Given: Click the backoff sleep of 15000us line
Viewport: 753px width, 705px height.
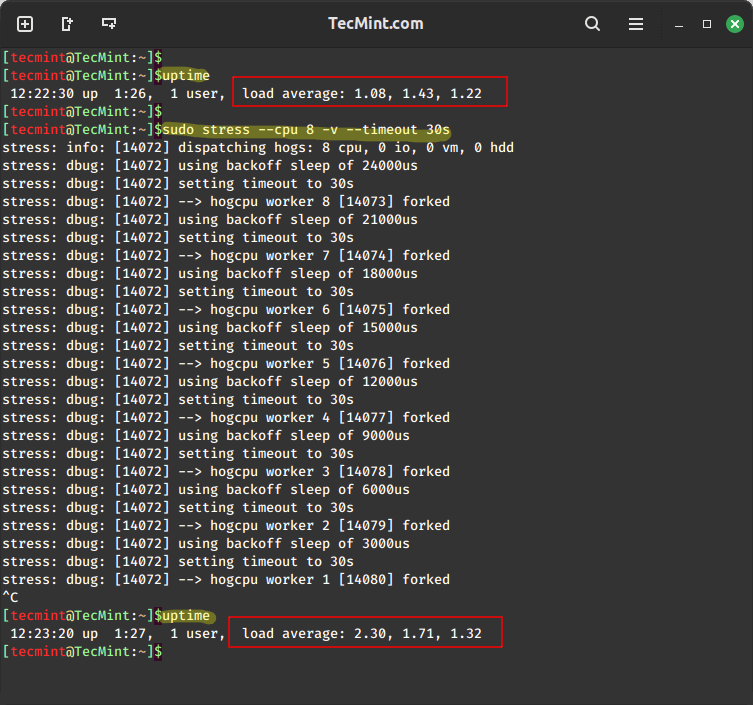Looking at the screenshot, I should point(210,328).
